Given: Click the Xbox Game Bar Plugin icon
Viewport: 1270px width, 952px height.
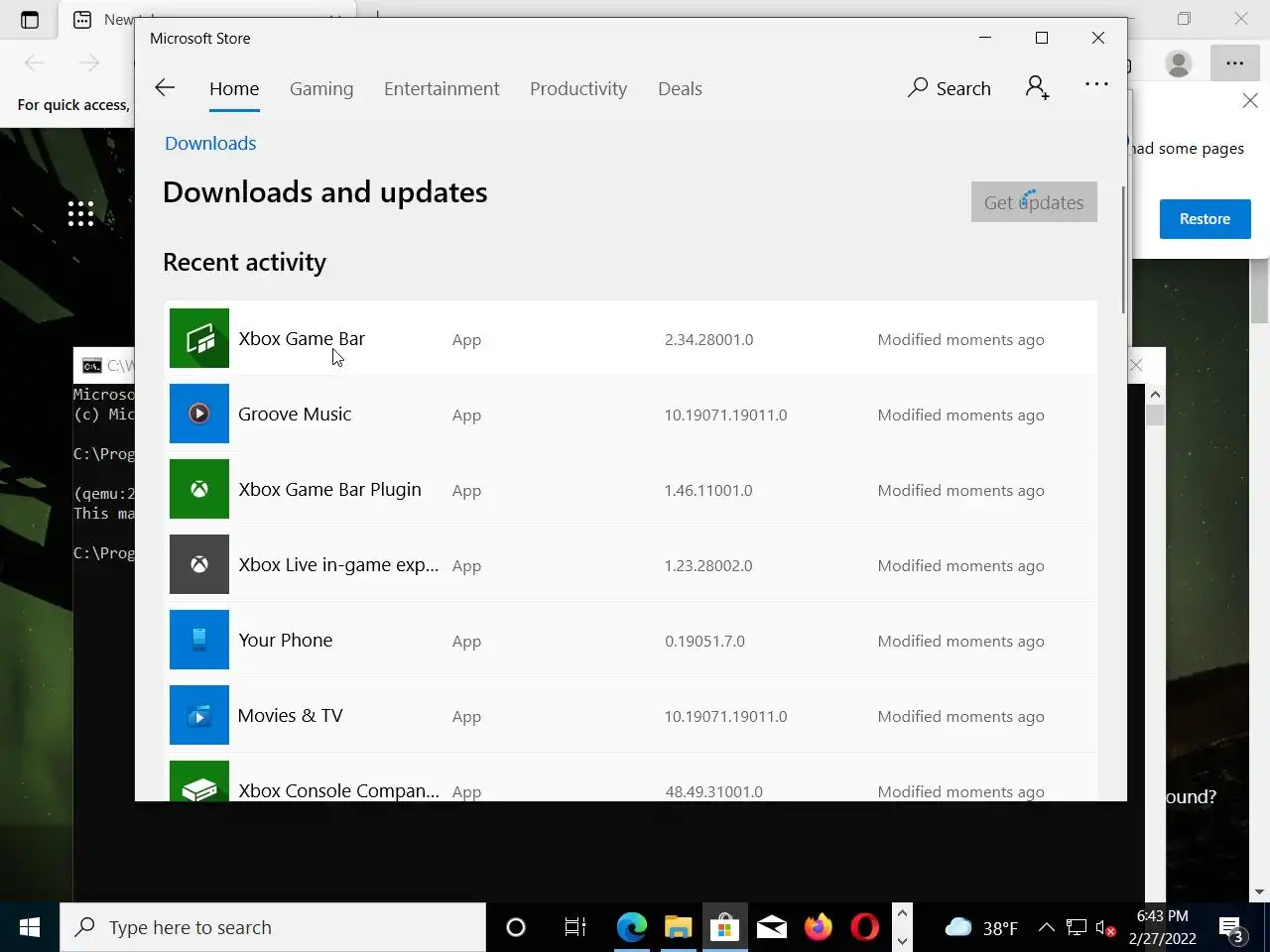Looking at the screenshot, I should coord(199,489).
